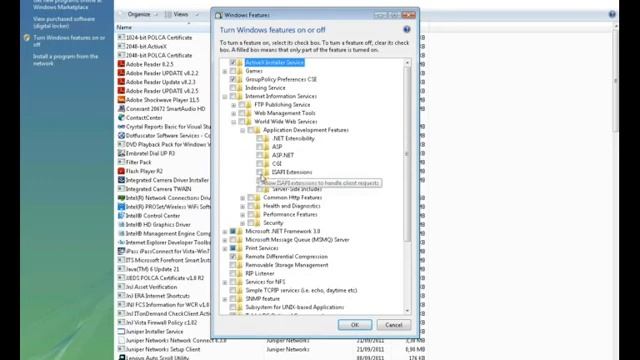The height and width of the screenshot is (360, 640).
Task: Check the ASP.NET feature box
Action: (x=260, y=155)
